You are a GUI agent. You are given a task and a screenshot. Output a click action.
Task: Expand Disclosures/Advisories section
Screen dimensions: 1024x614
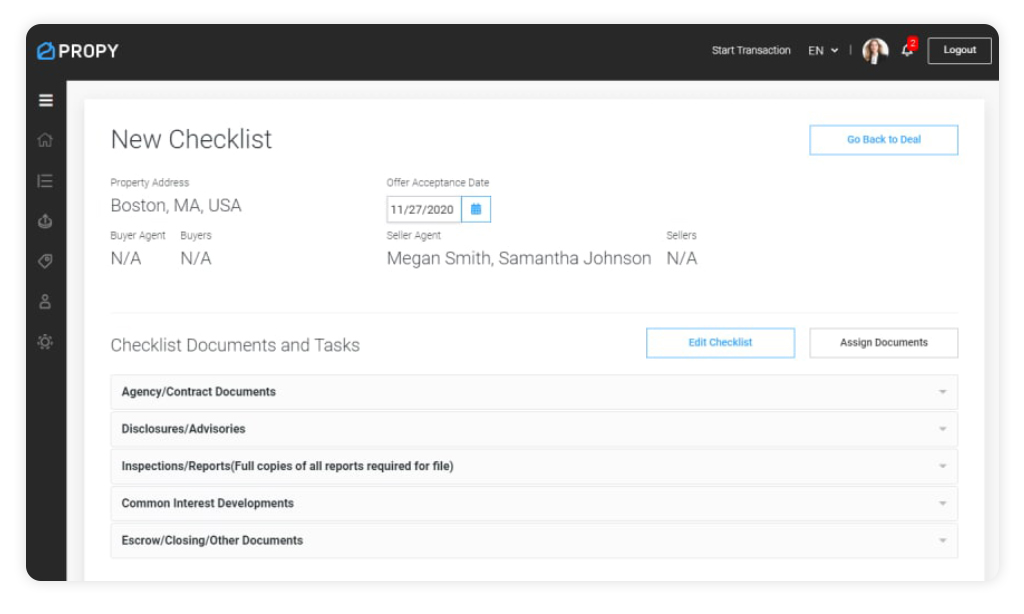tap(533, 429)
